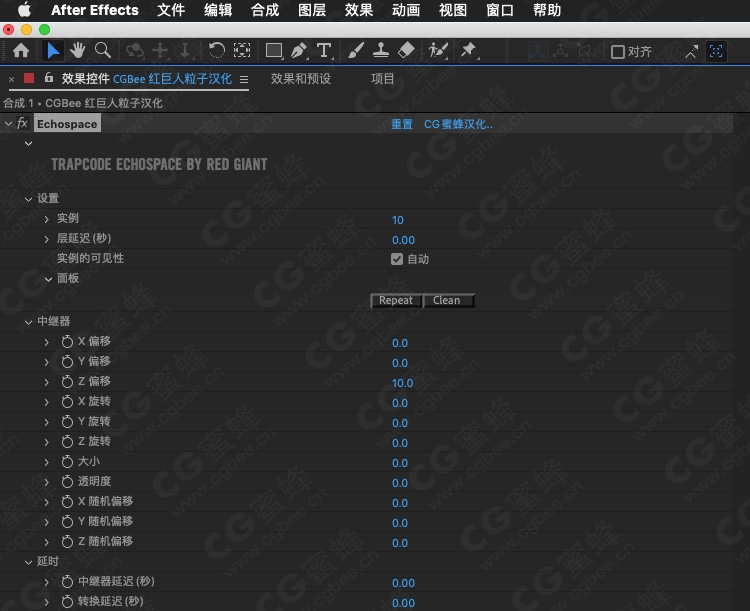Collapse the 设置 group
The height and width of the screenshot is (611, 750).
29,199
